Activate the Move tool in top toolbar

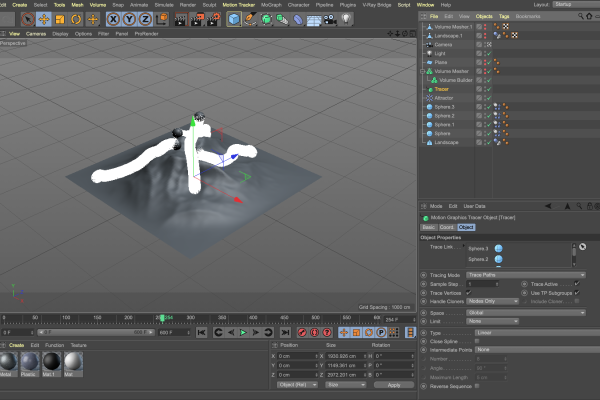pos(44,19)
